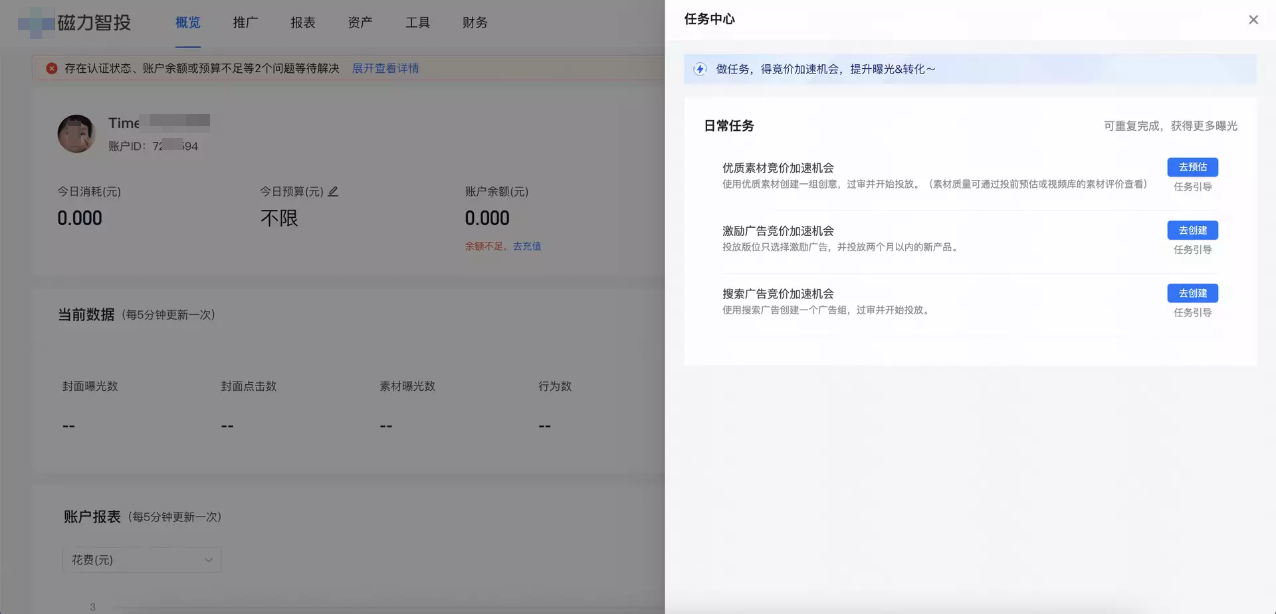Click the 去预估 button for 优质素材 task
This screenshot has width=1276, height=614.
[x=1192, y=167]
